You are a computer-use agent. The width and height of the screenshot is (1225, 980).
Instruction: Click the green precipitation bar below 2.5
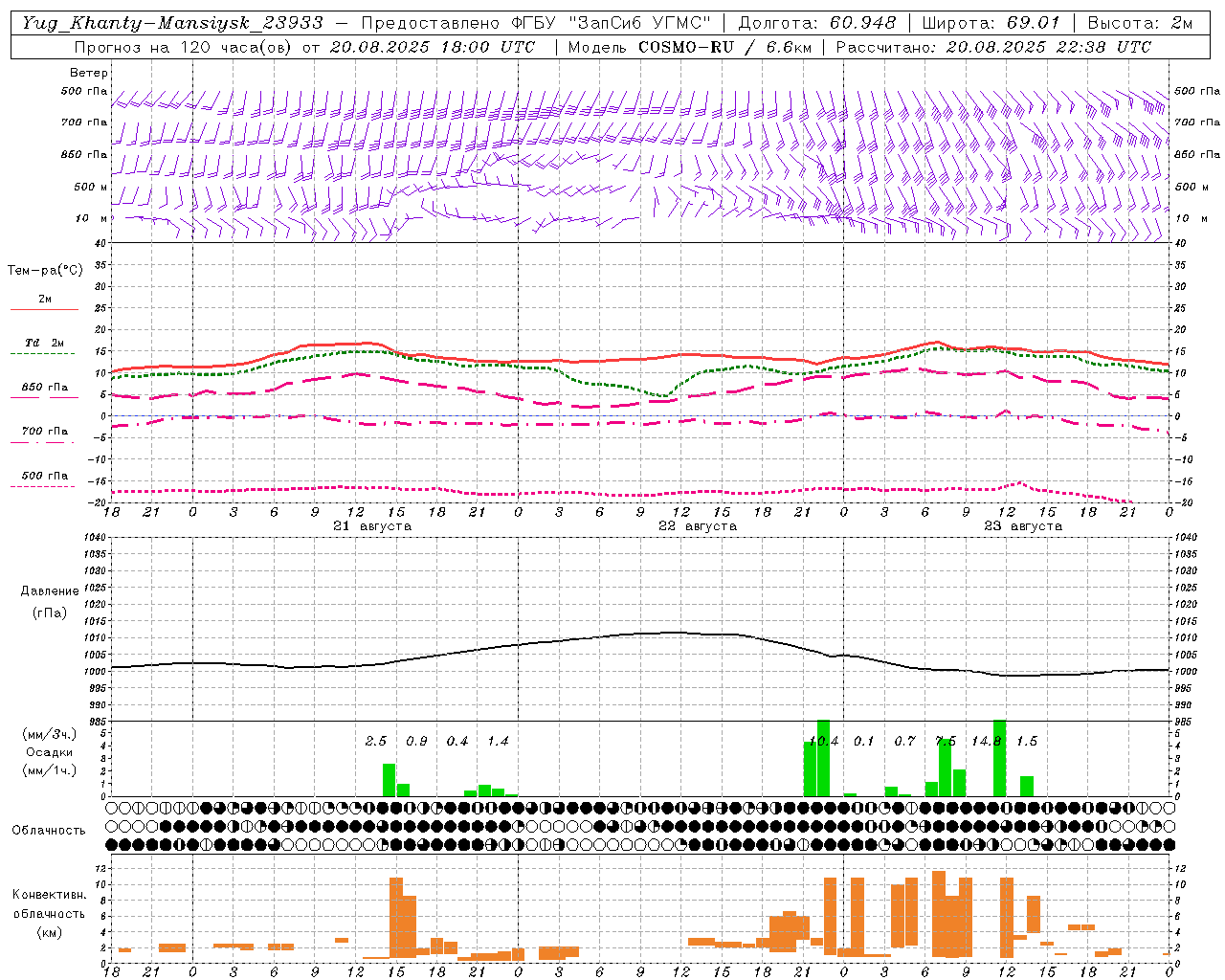(x=390, y=780)
